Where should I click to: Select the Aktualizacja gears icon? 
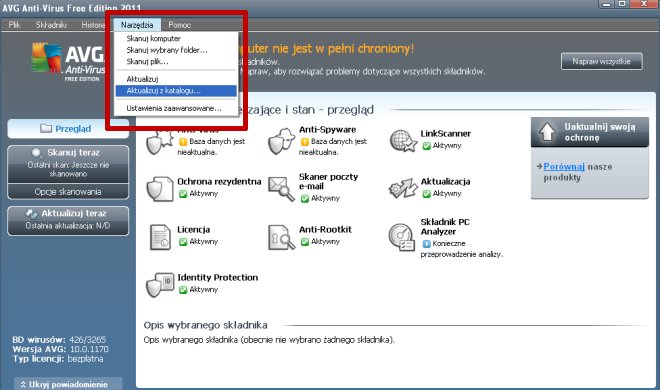[403, 188]
